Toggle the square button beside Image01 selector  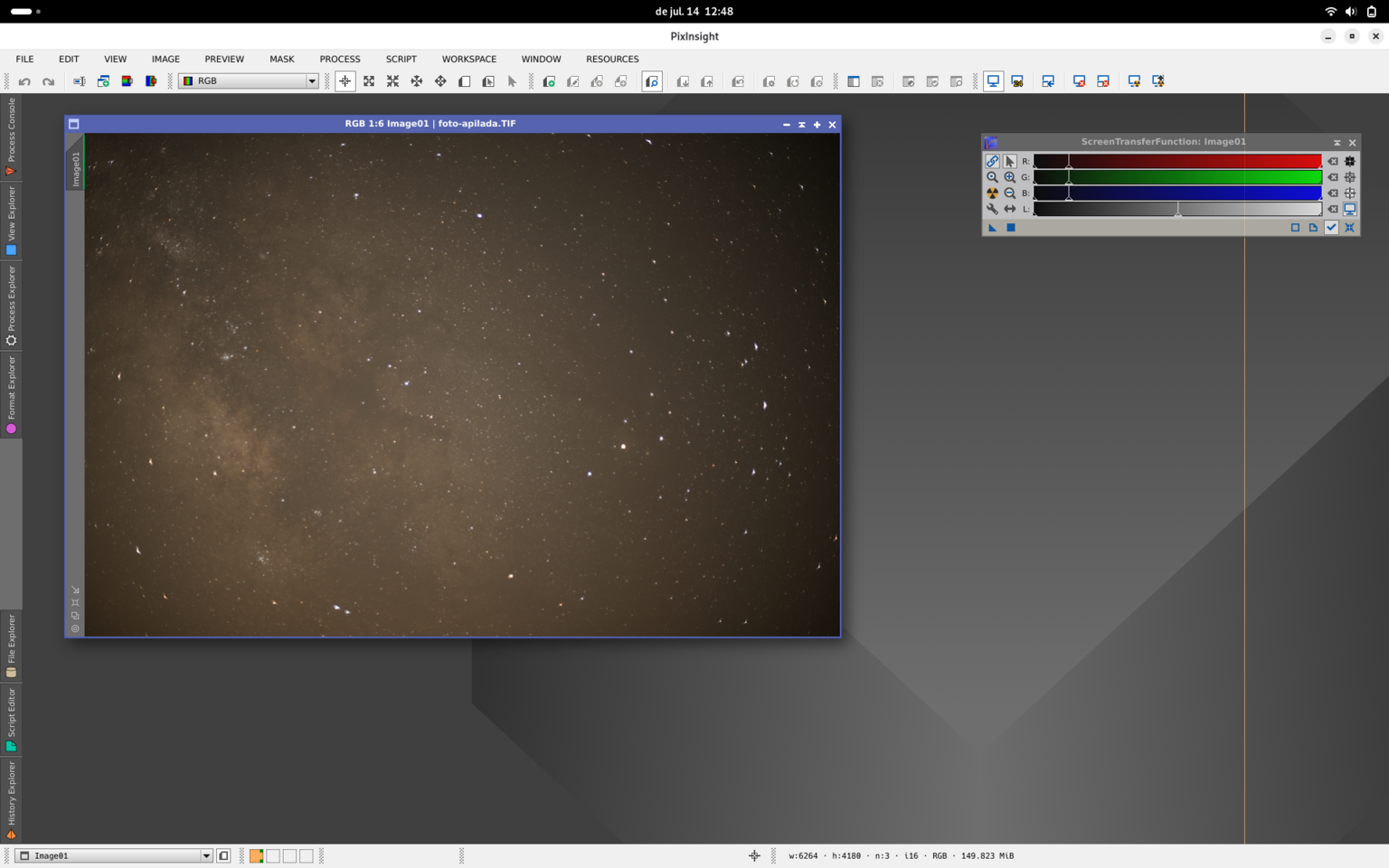click(223, 855)
